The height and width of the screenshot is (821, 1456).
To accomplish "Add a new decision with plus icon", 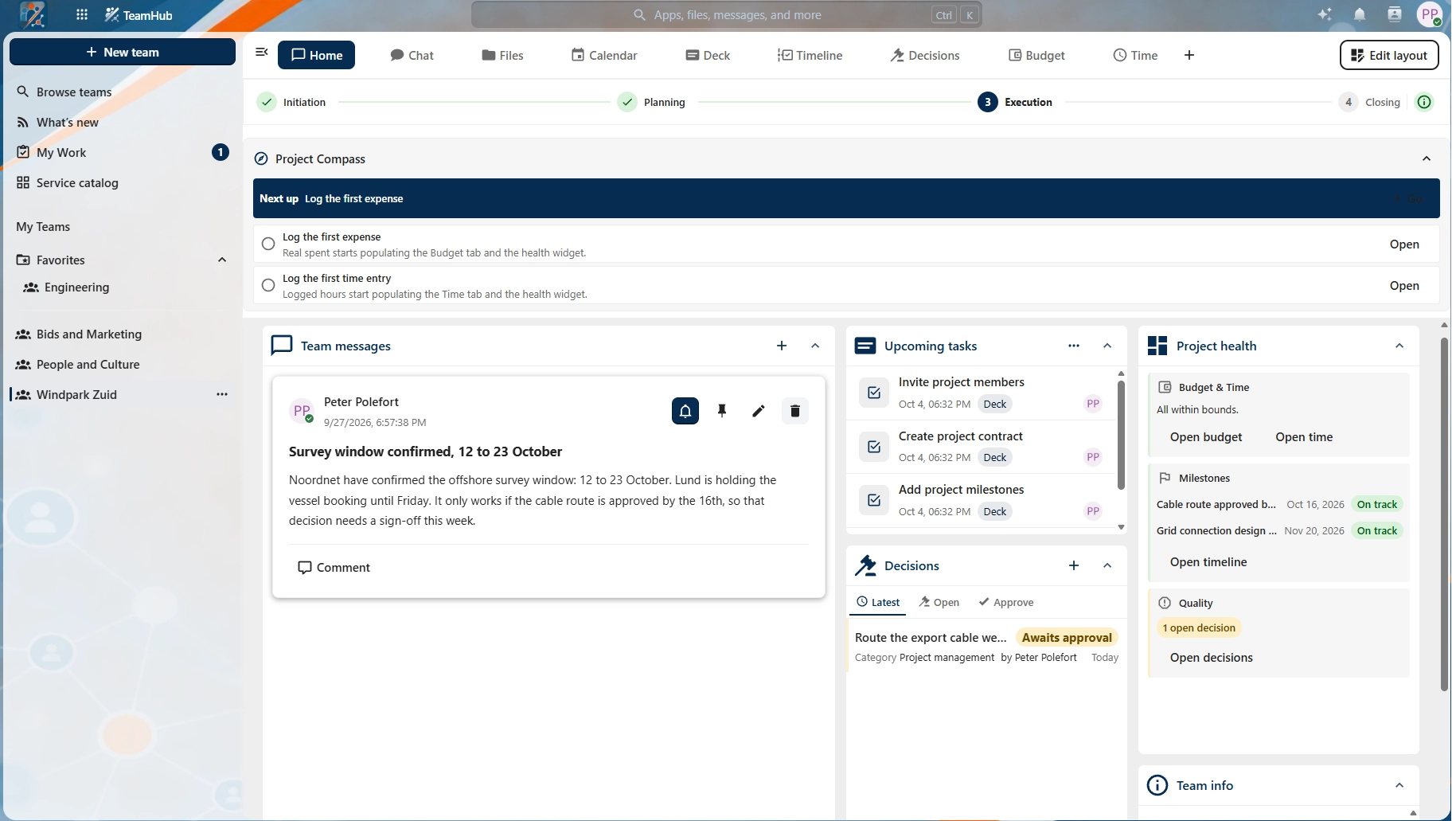I will pos(1074,565).
